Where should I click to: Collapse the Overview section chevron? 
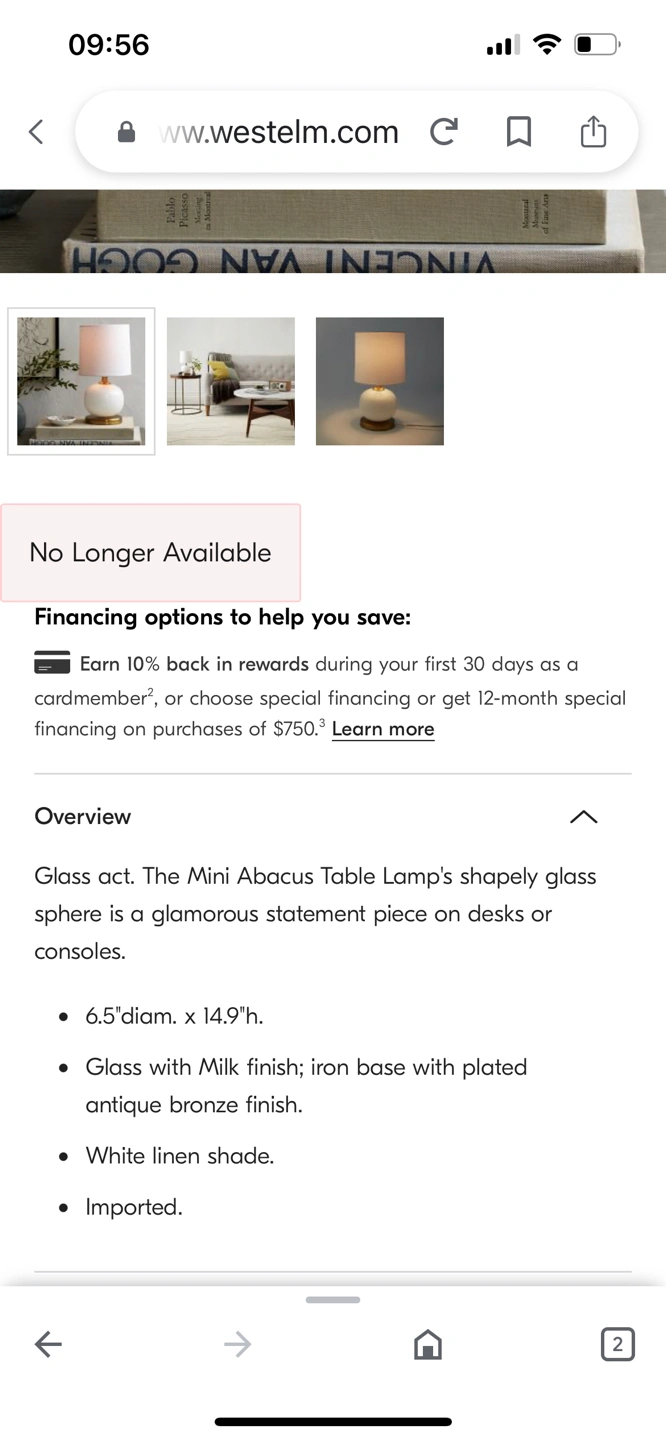click(583, 817)
